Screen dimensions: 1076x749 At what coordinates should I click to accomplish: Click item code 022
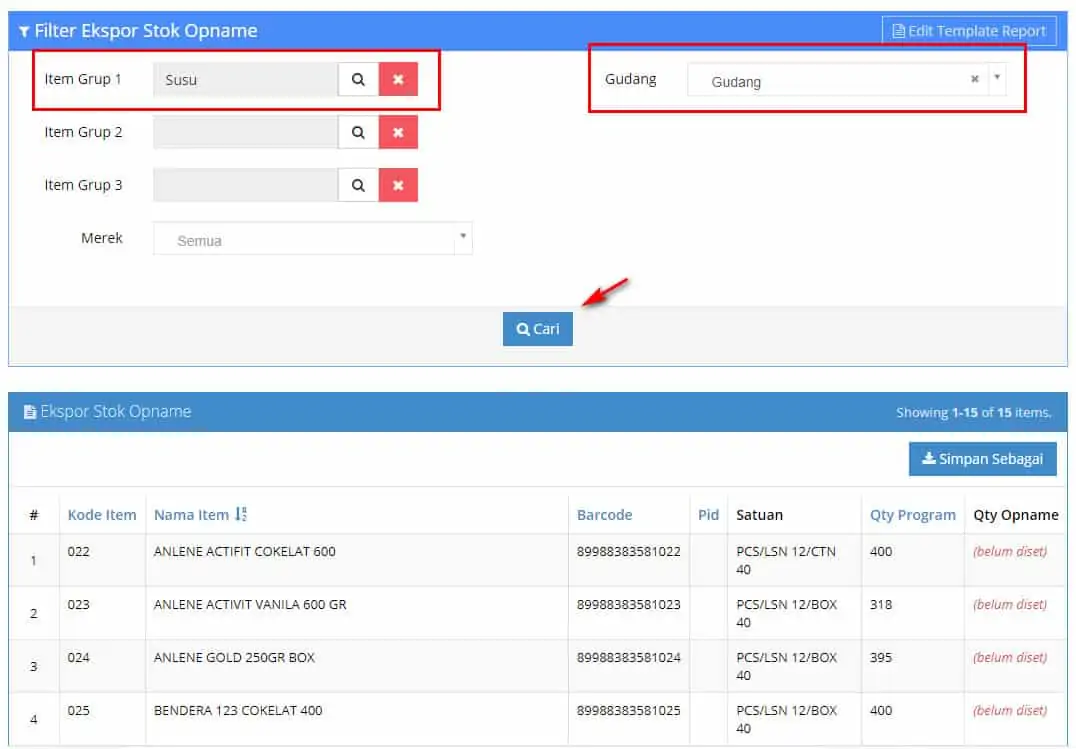coord(78,551)
